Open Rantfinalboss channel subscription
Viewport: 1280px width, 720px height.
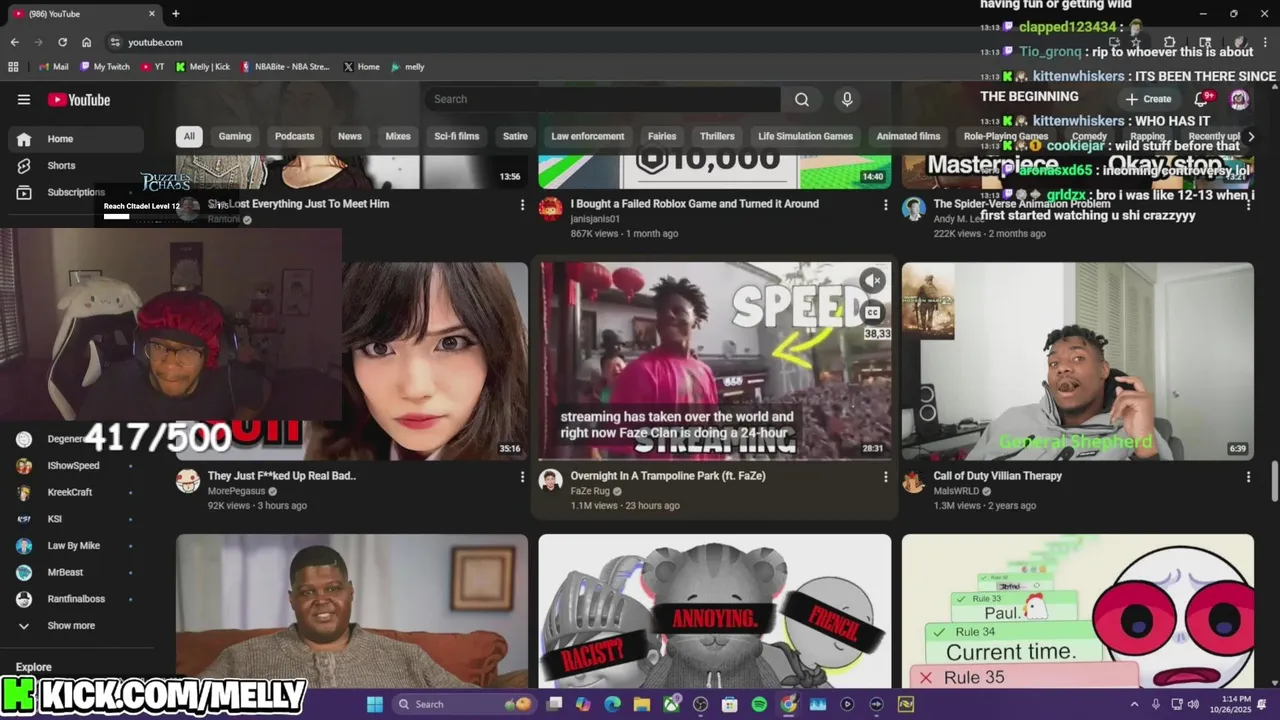(75, 599)
